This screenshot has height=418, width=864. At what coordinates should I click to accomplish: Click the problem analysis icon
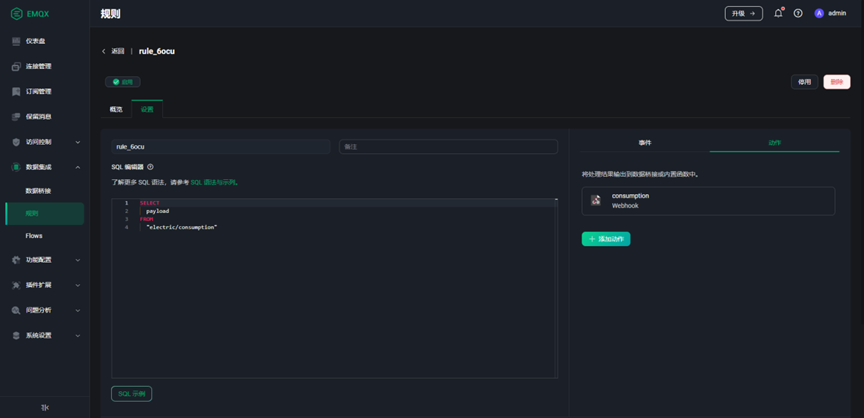tap(17, 310)
